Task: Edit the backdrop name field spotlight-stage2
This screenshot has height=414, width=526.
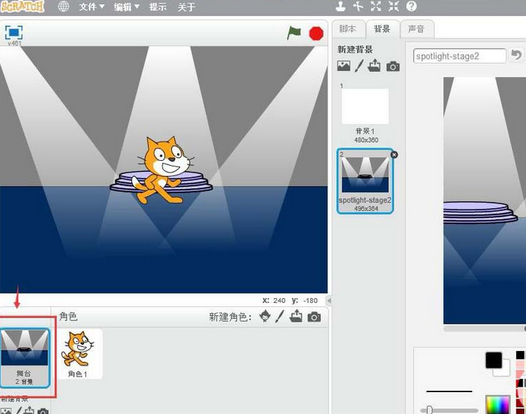Action: (459, 56)
